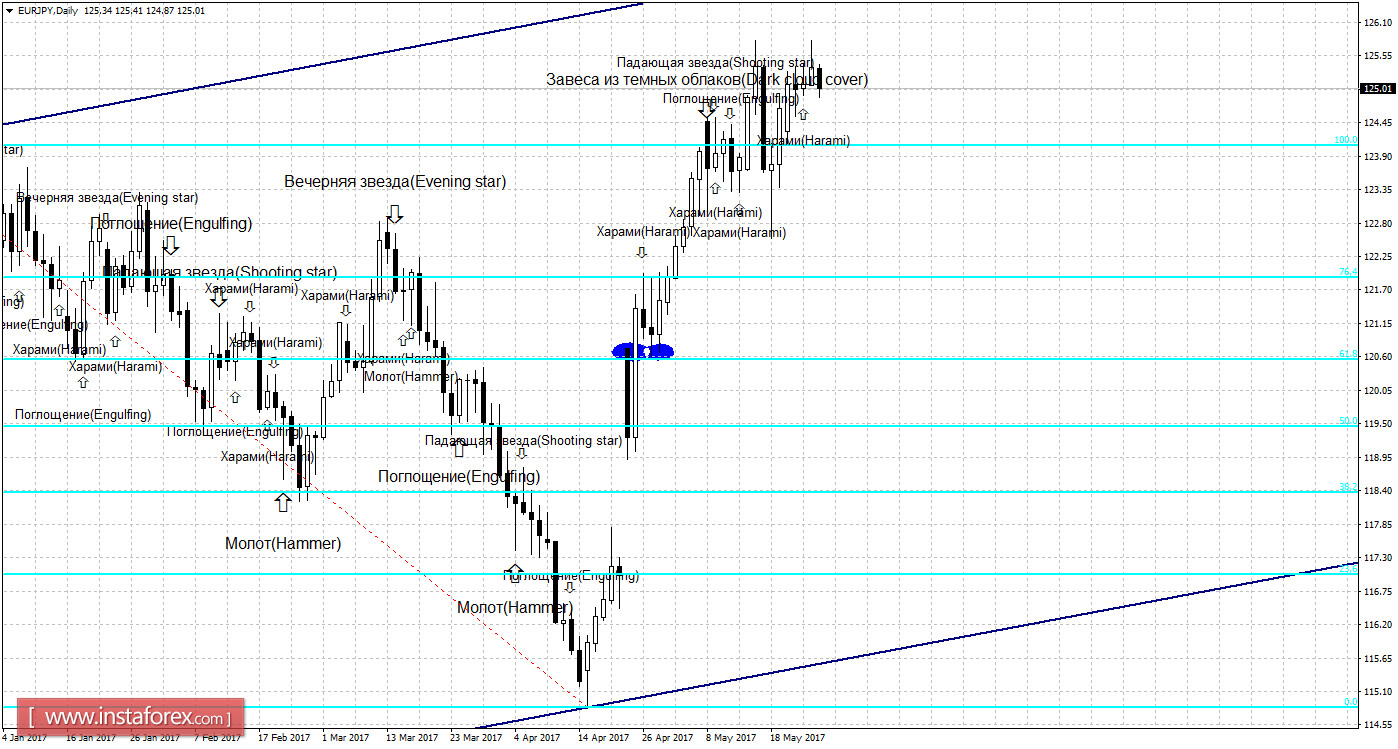
Task: Click the 117.85 price axis label
Action: (1378, 524)
